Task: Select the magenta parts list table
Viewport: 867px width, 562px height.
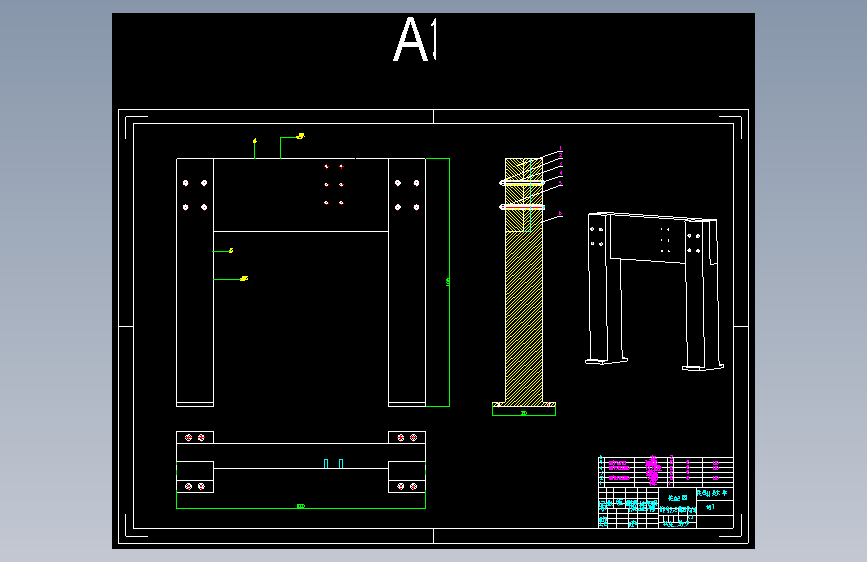Action: [666, 471]
